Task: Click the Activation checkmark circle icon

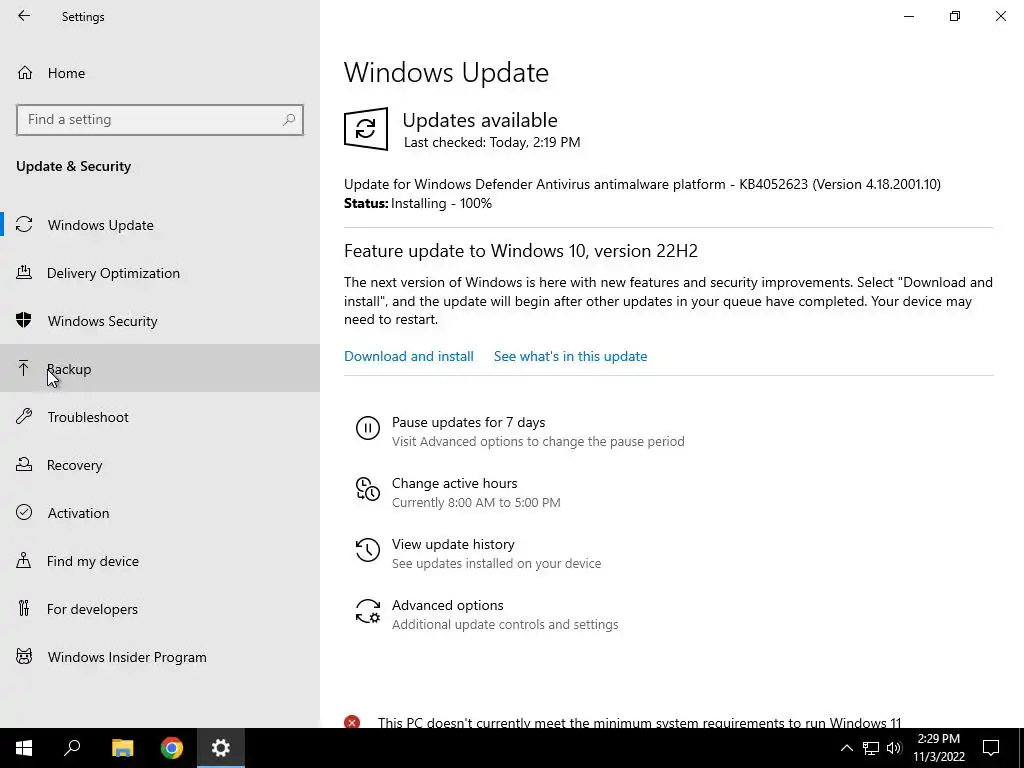Action: point(24,512)
